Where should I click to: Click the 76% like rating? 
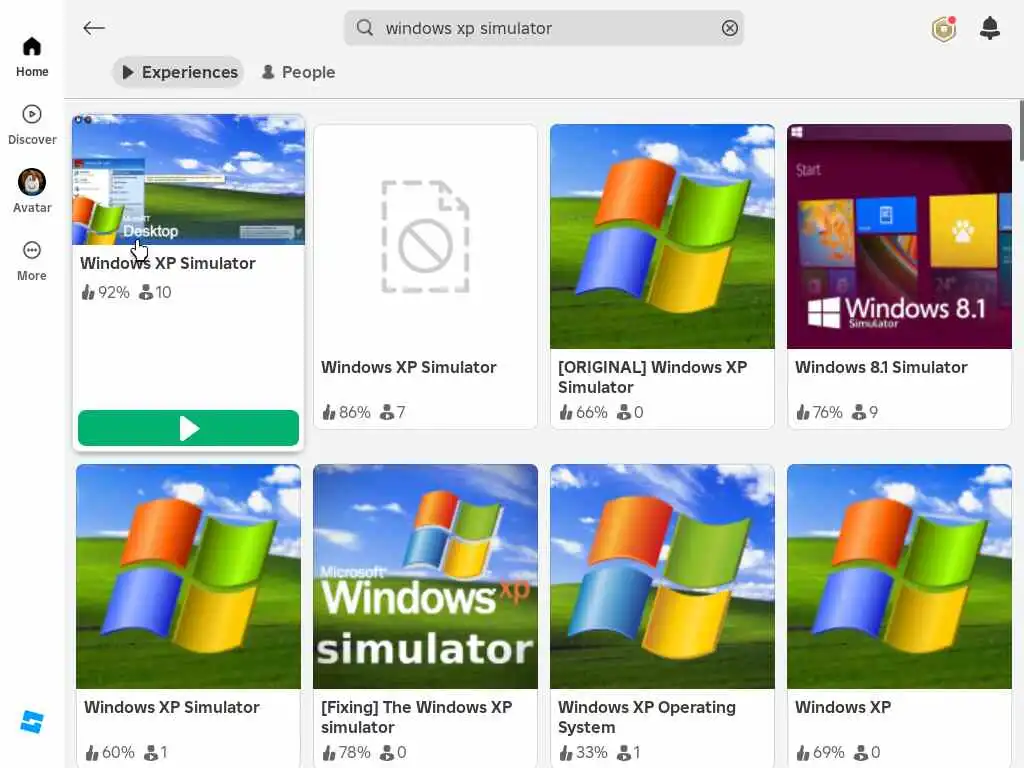tap(819, 412)
